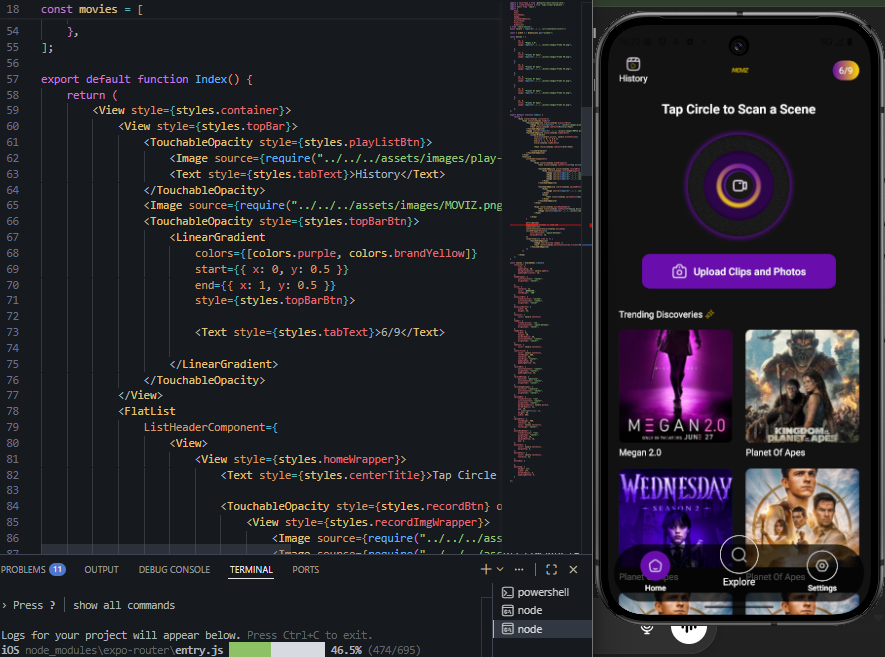This screenshot has height=657, width=885.
Task: Tap the Explore label in bottom nav
Action: coord(739,582)
